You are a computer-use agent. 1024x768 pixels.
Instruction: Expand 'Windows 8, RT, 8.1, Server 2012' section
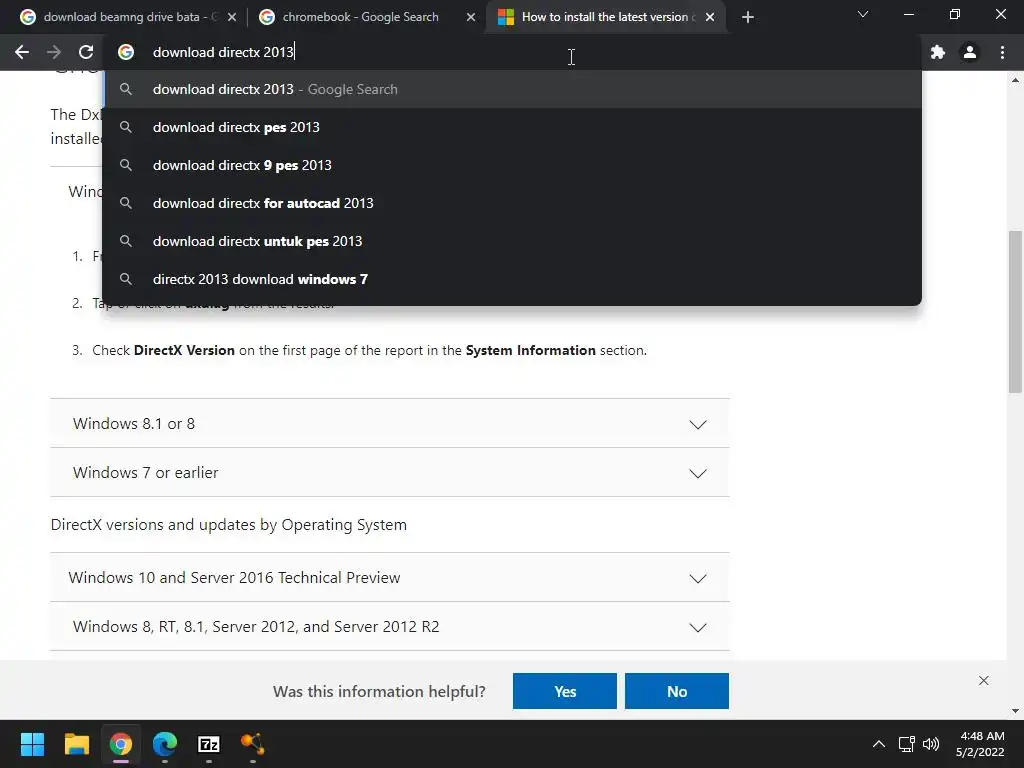[x=389, y=627]
